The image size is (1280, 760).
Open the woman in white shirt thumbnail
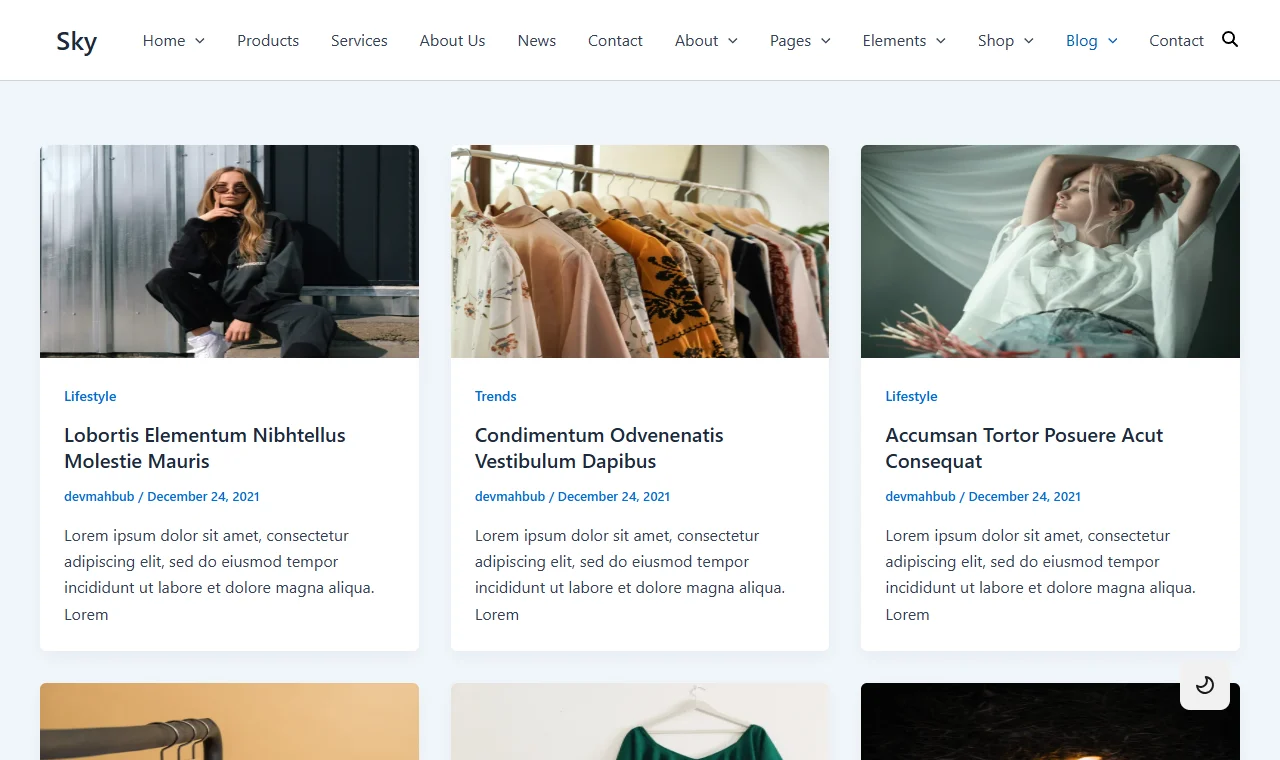[x=1050, y=251]
